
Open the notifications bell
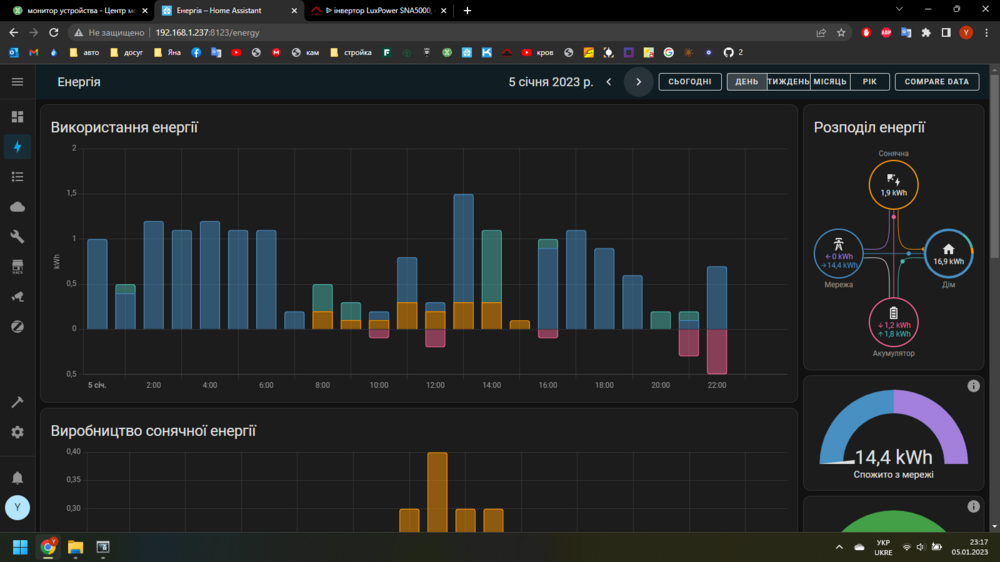click(17, 478)
